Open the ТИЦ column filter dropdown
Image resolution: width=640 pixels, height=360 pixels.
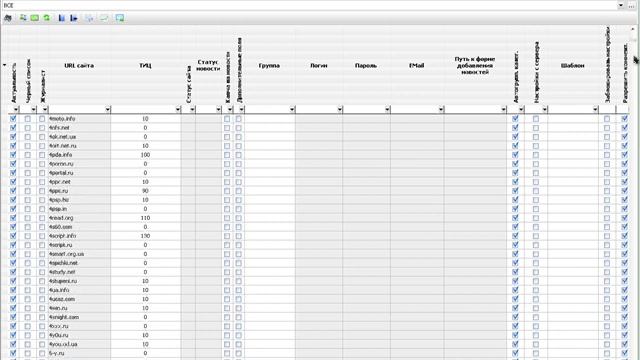(178, 109)
